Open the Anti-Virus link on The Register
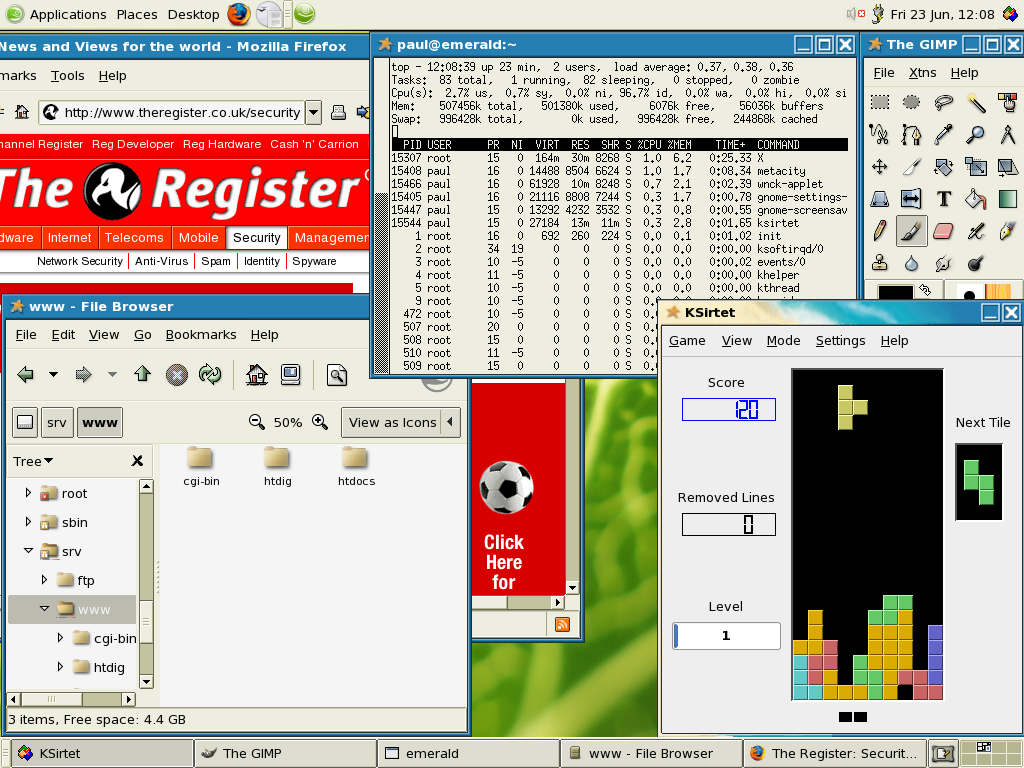The image size is (1024, 768). [x=161, y=261]
